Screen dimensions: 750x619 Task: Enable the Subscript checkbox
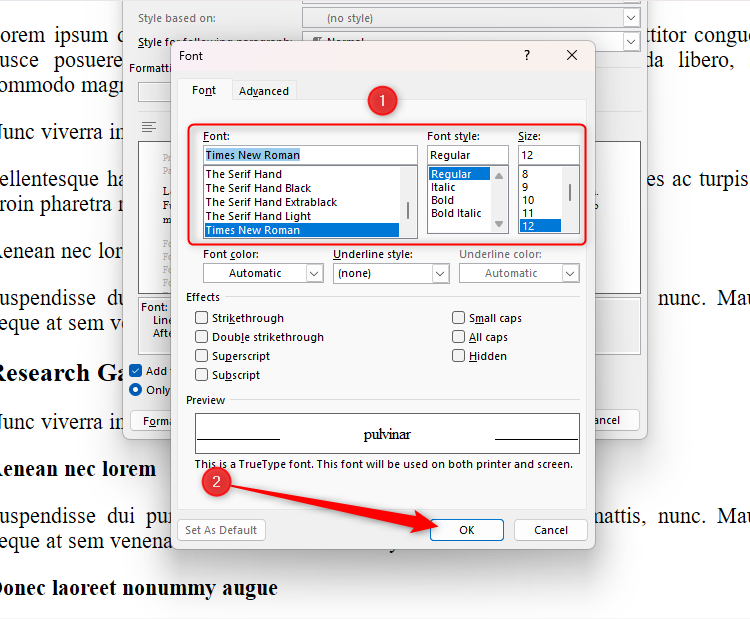coord(201,375)
